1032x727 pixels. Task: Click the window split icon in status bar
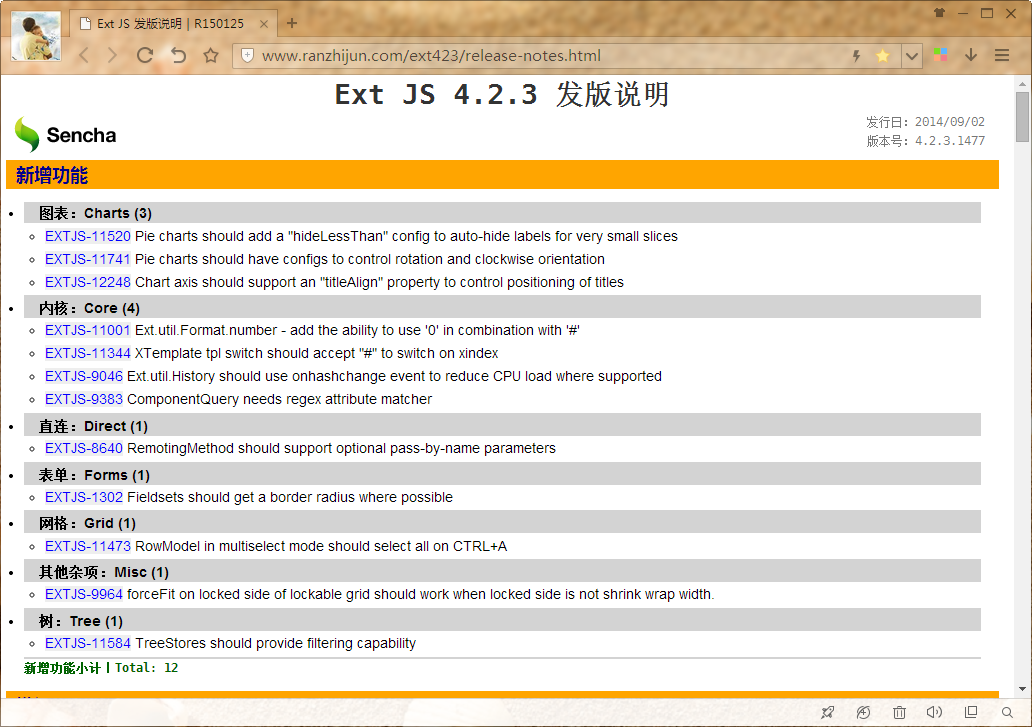(x=971, y=712)
